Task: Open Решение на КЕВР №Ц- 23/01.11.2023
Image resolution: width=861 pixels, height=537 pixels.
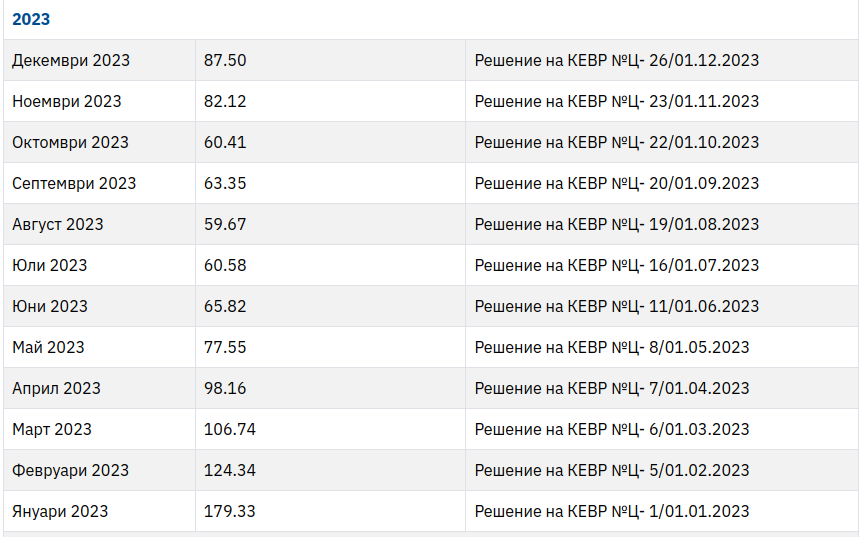Action: (x=616, y=101)
